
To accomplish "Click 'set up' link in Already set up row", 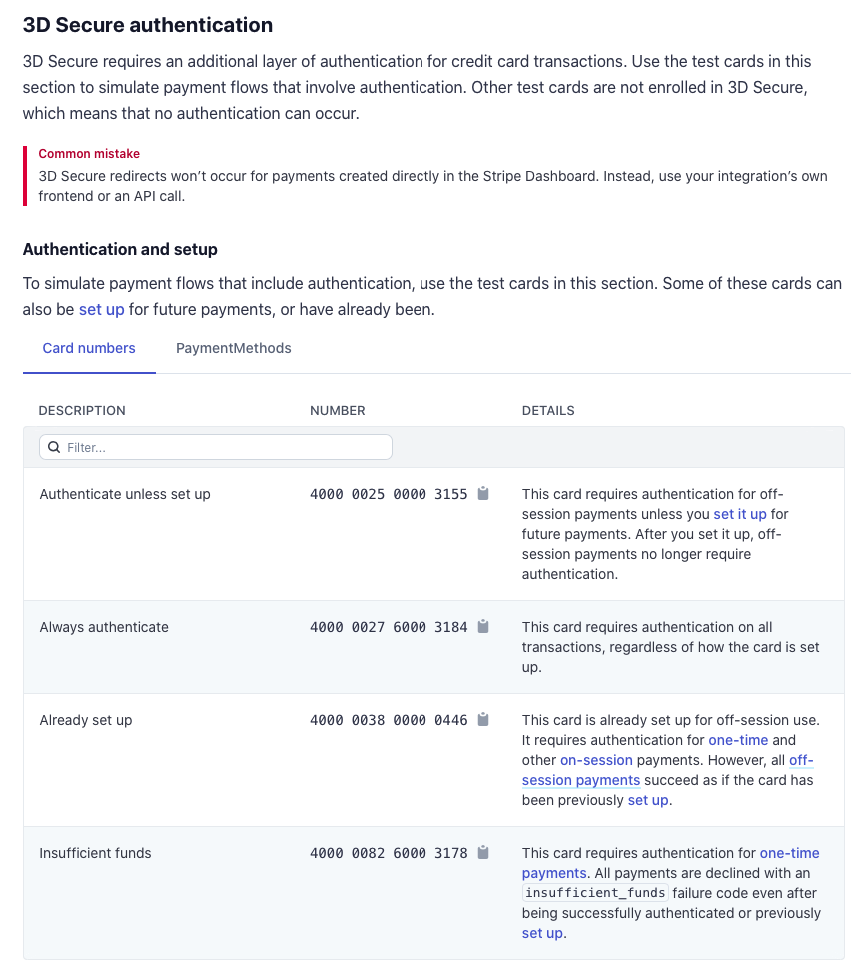I will [x=648, y=800].
